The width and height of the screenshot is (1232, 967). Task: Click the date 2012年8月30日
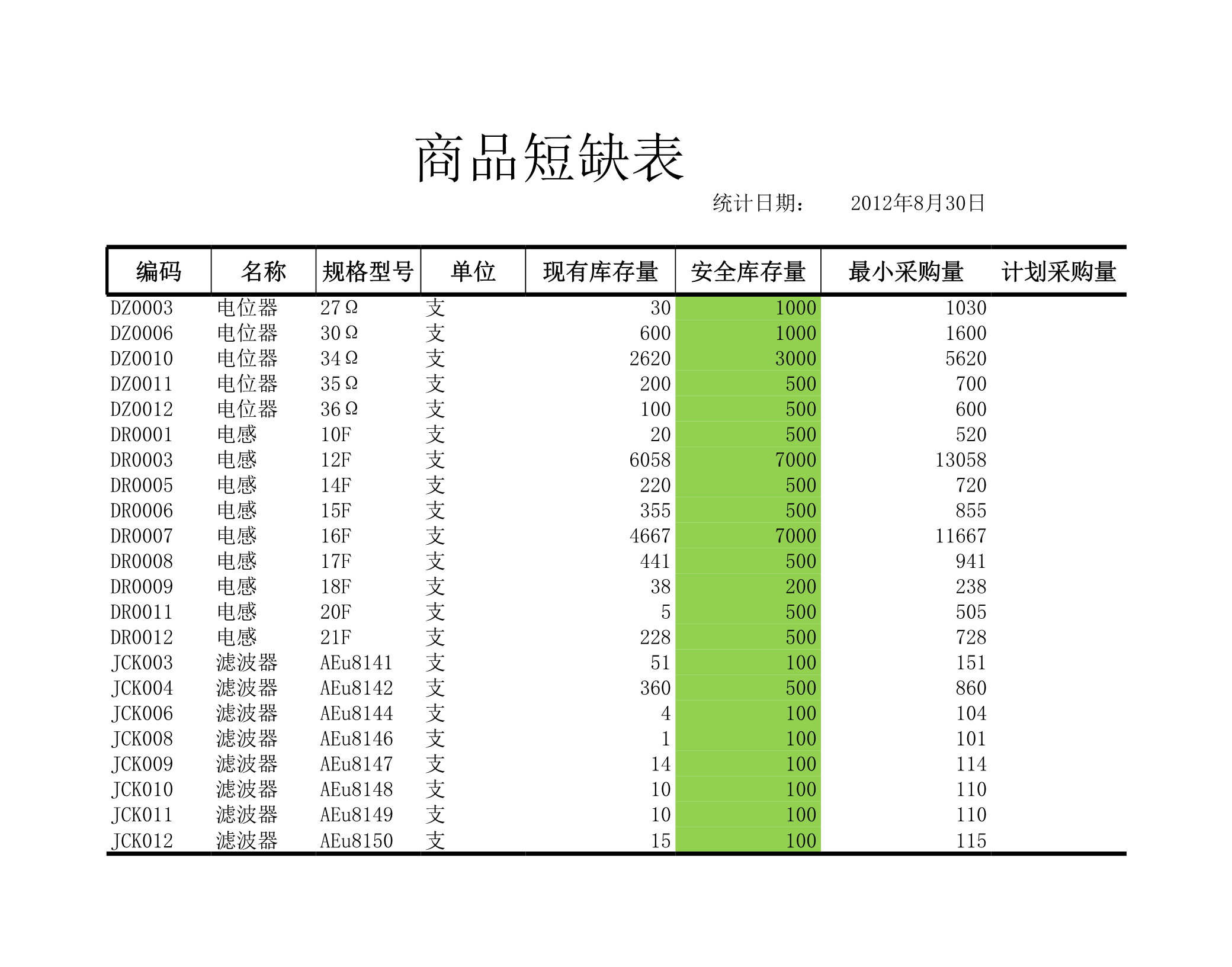point(917,203)
